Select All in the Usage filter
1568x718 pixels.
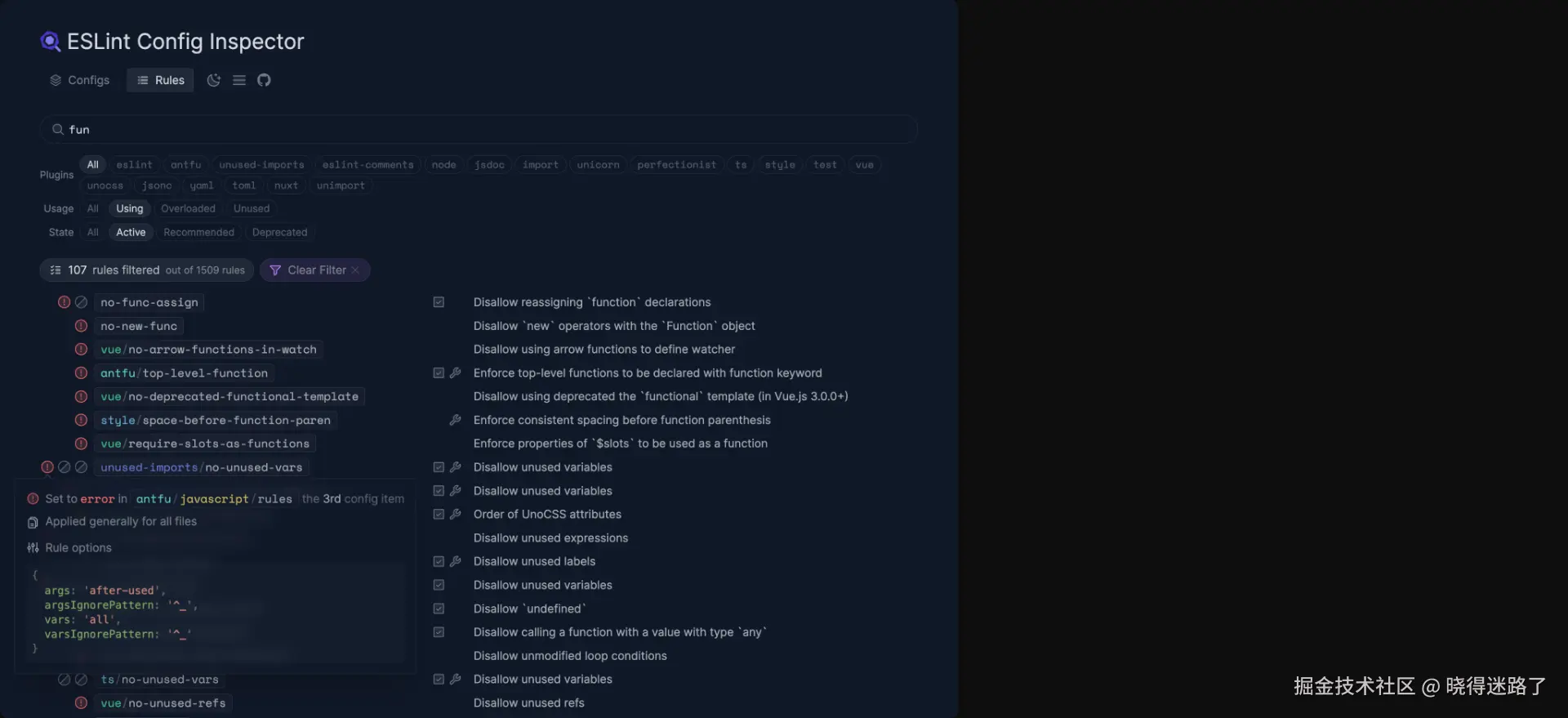pos(93,209)
